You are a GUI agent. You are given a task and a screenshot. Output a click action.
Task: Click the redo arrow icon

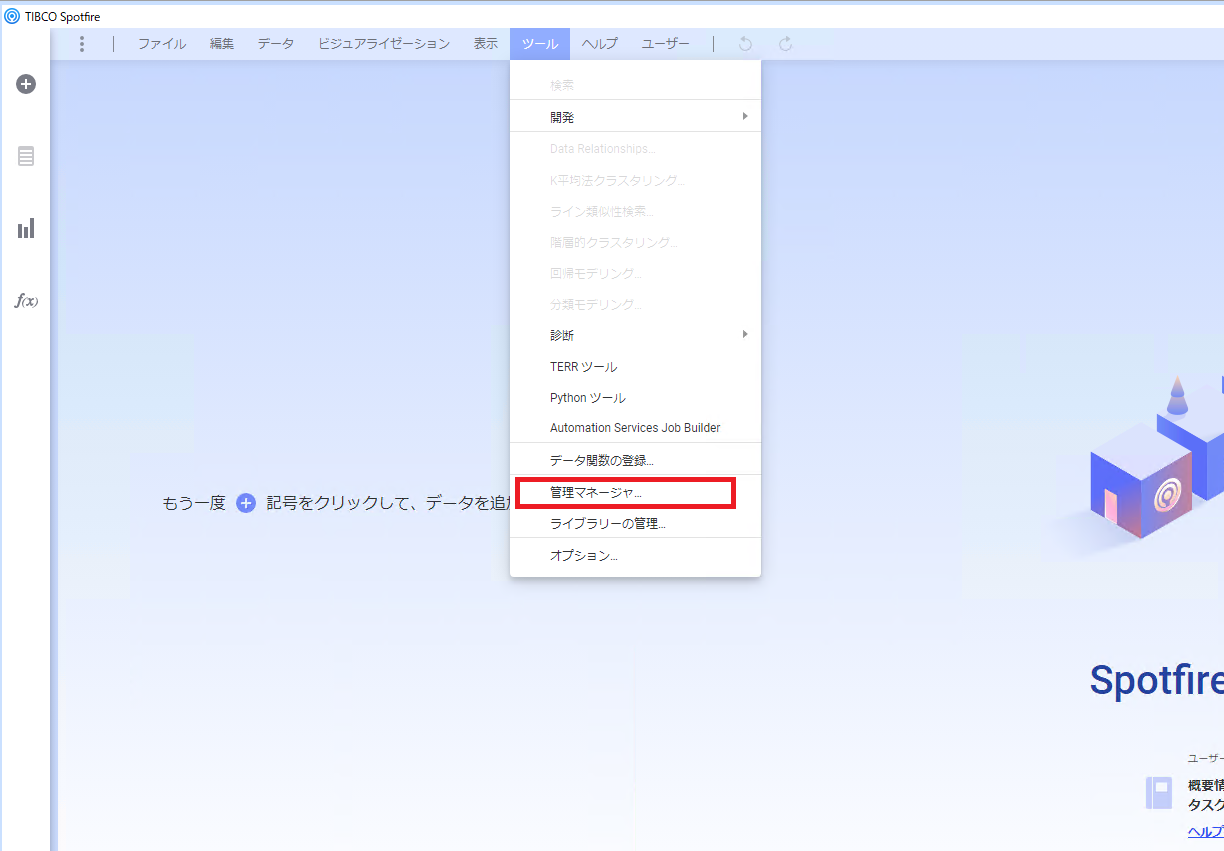coord(786,44)
